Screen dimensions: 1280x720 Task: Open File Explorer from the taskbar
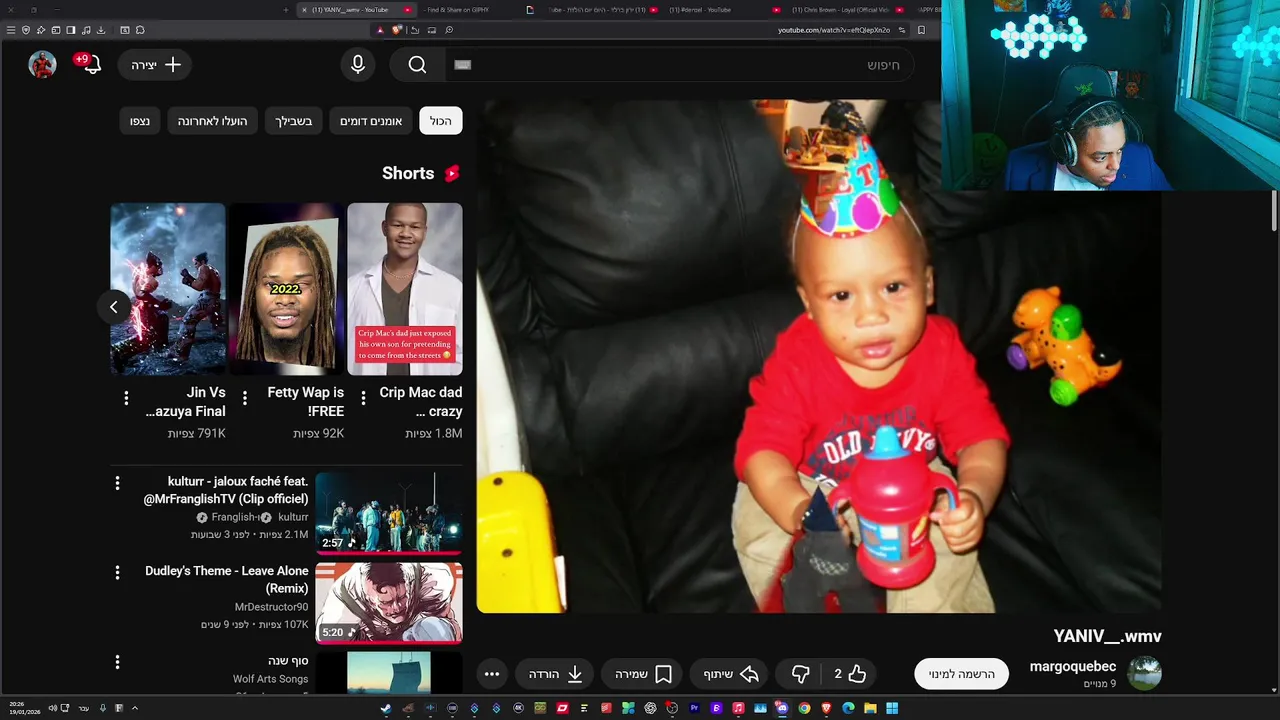870,708
